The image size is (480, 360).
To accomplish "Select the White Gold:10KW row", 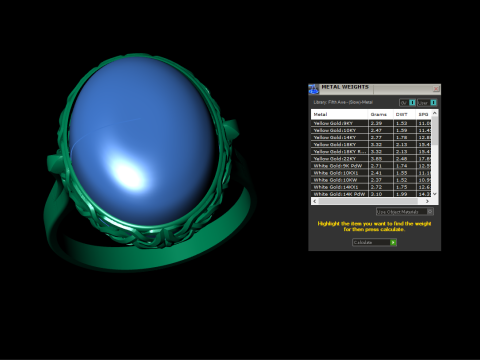I will pyautogui.click(x=371, y=180).
